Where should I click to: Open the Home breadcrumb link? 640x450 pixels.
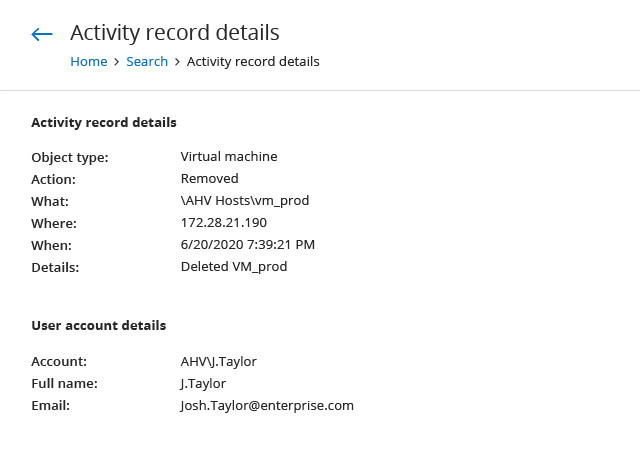tap(88, 62)
